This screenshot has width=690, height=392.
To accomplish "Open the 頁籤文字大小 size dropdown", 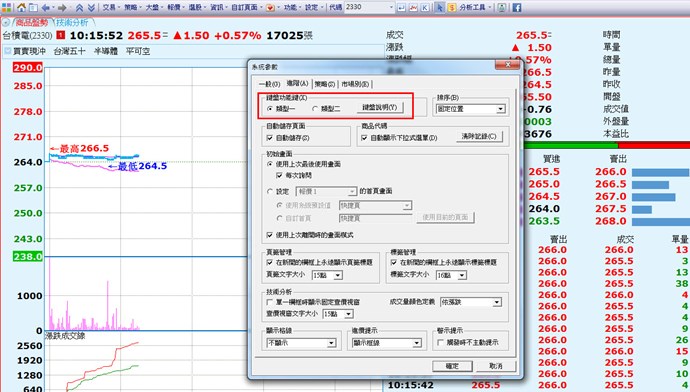I will point(327,275).
